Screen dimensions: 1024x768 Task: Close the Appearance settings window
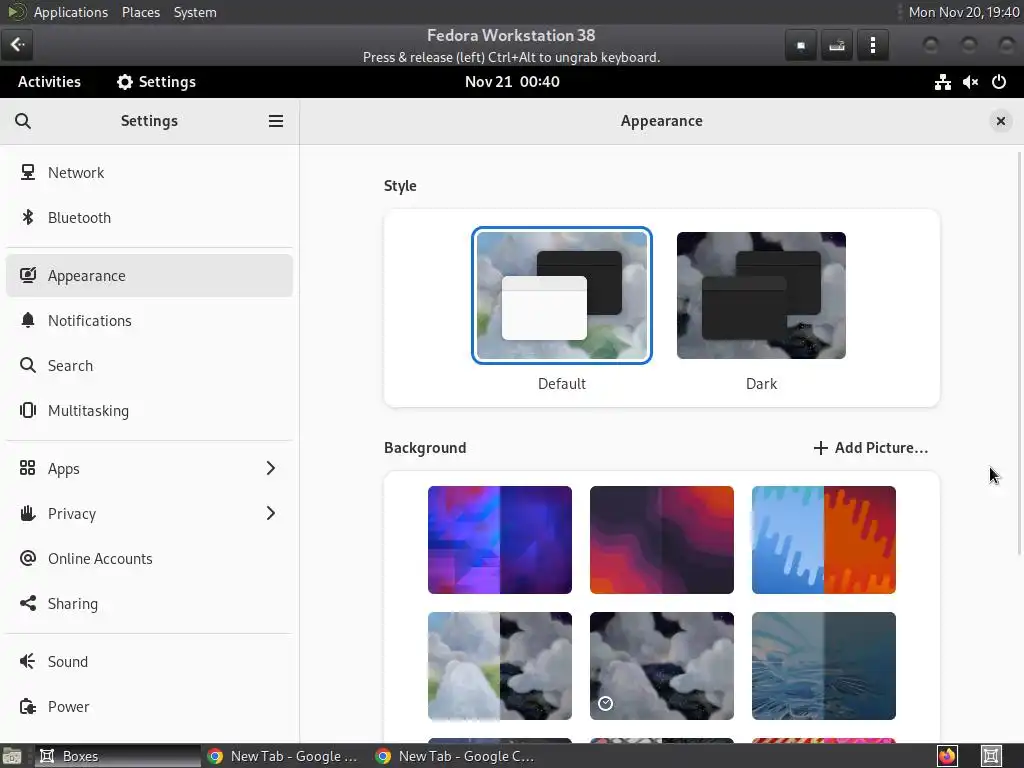1000,121
